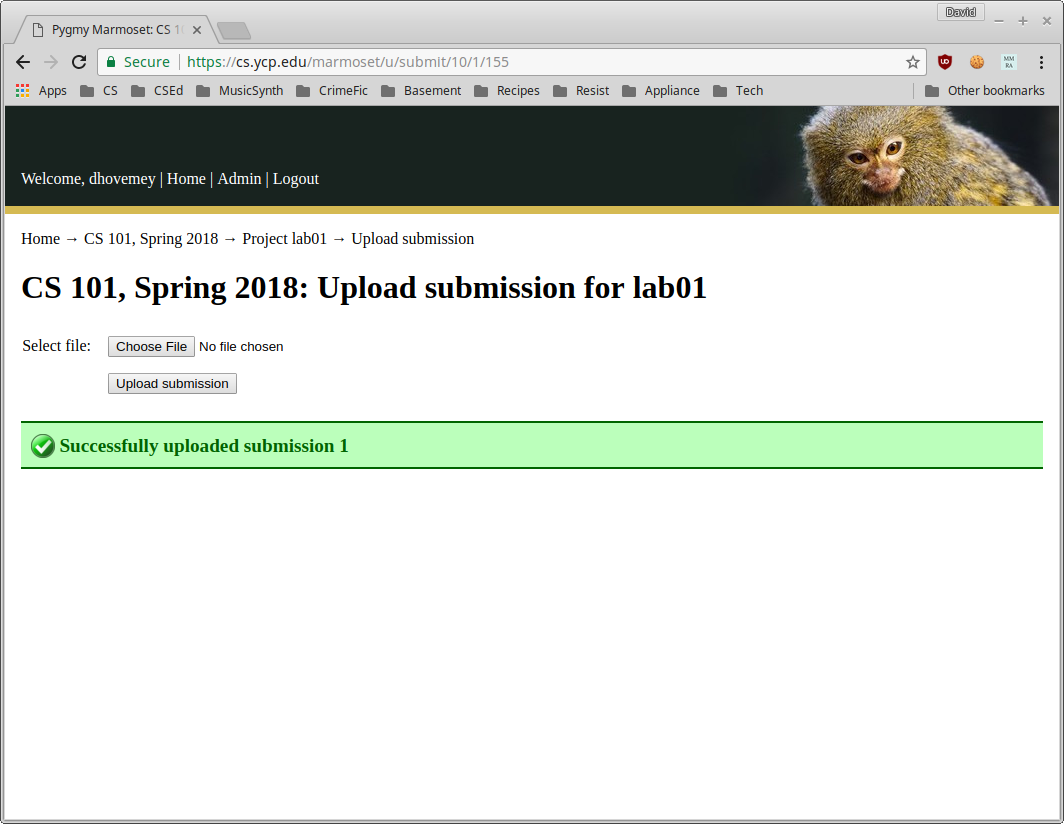Open the CS bookmarks folder
This screenshot has height=824, width=1064.
(x=99, y=91)
